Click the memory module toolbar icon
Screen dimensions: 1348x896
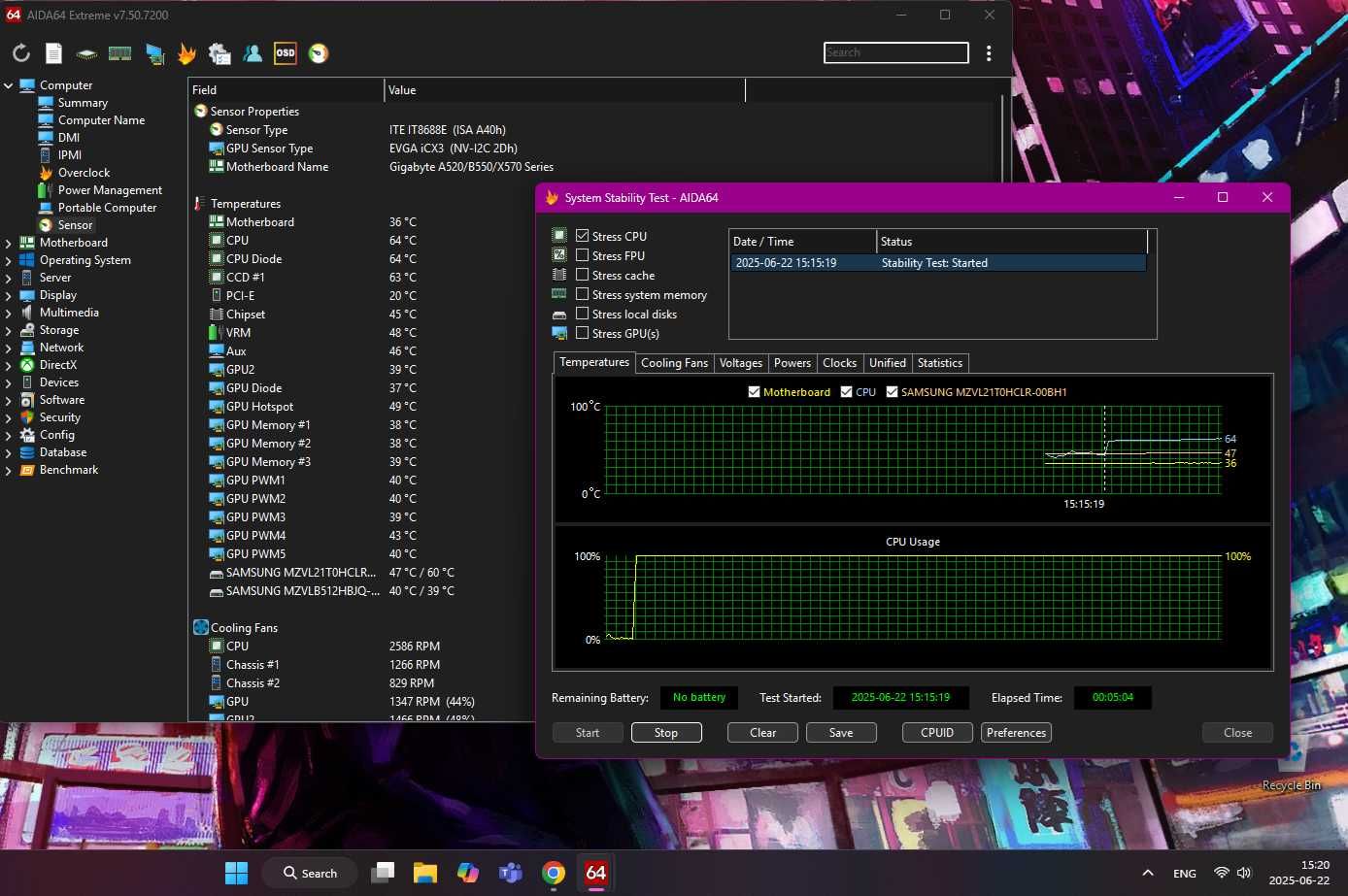tap(120, 53)
